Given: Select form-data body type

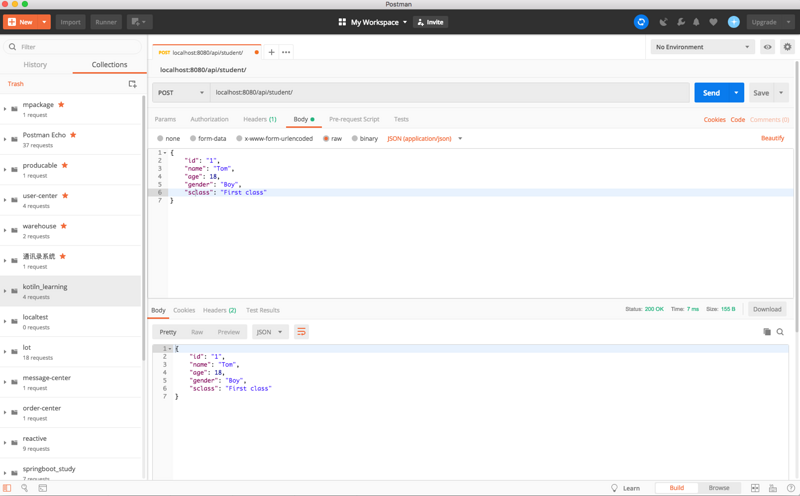Looking at the screenshot, I should [x=193, y=138].
